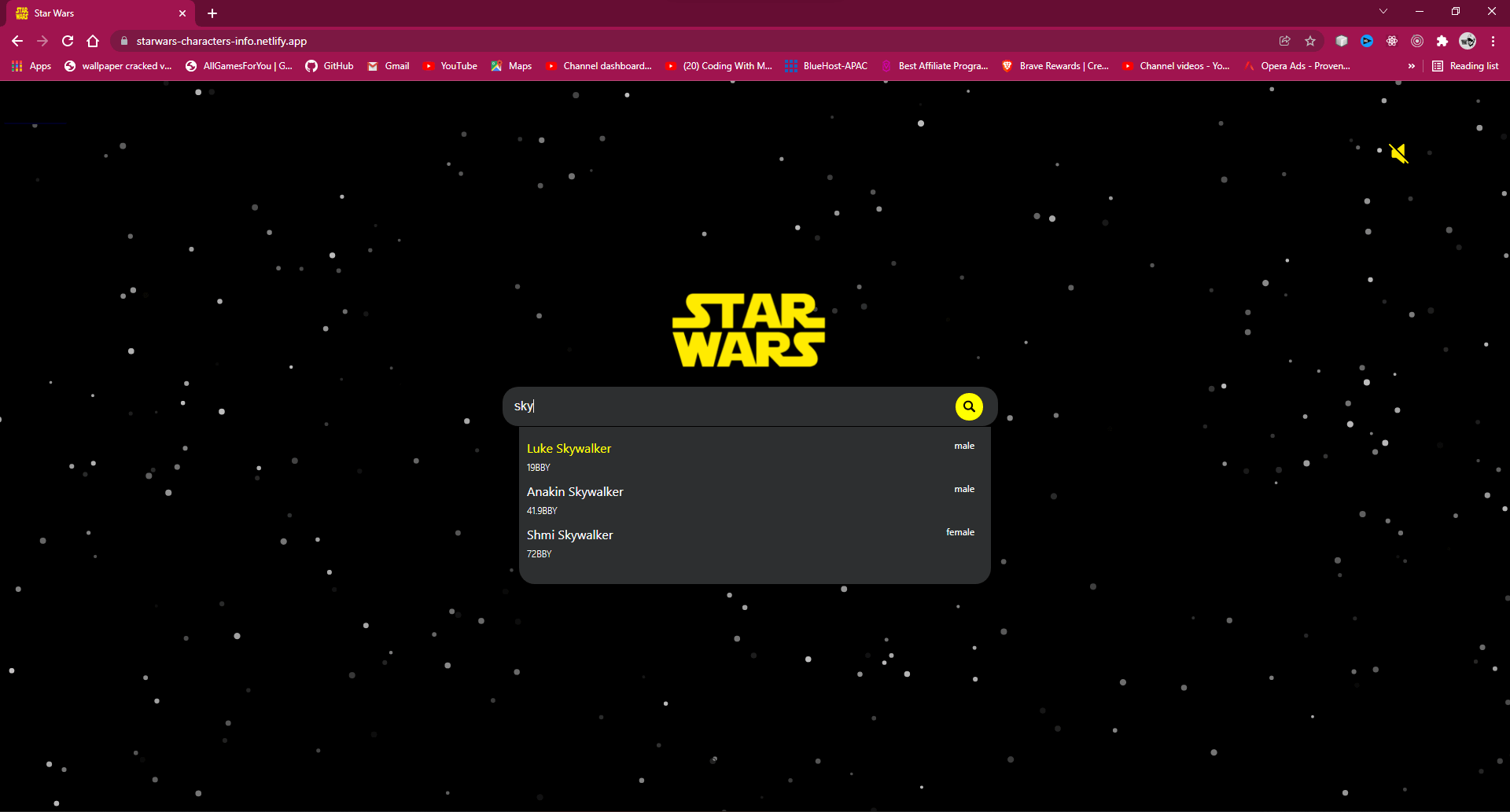Toggle the muted sound speaker icon
The width and height of the screenshot is (1510, 812).
pos(1398,153)
